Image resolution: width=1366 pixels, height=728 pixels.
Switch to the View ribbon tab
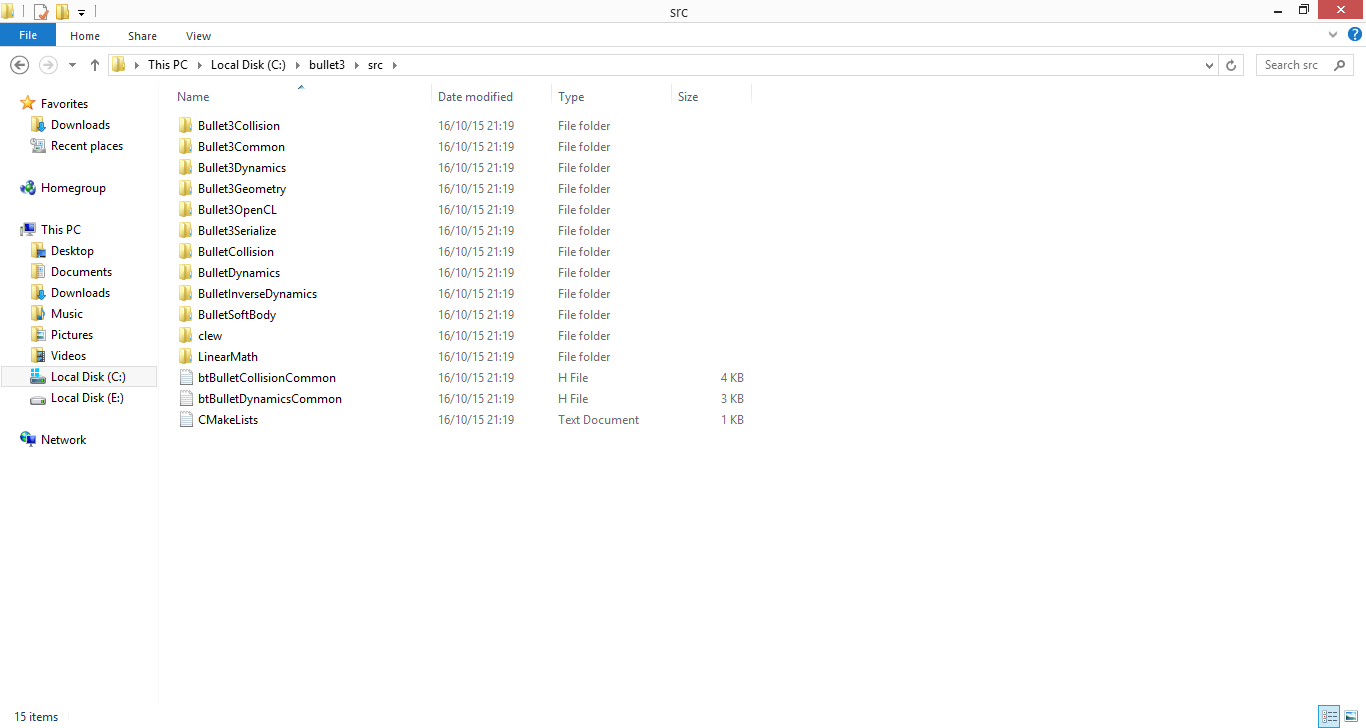pos(198,36)
